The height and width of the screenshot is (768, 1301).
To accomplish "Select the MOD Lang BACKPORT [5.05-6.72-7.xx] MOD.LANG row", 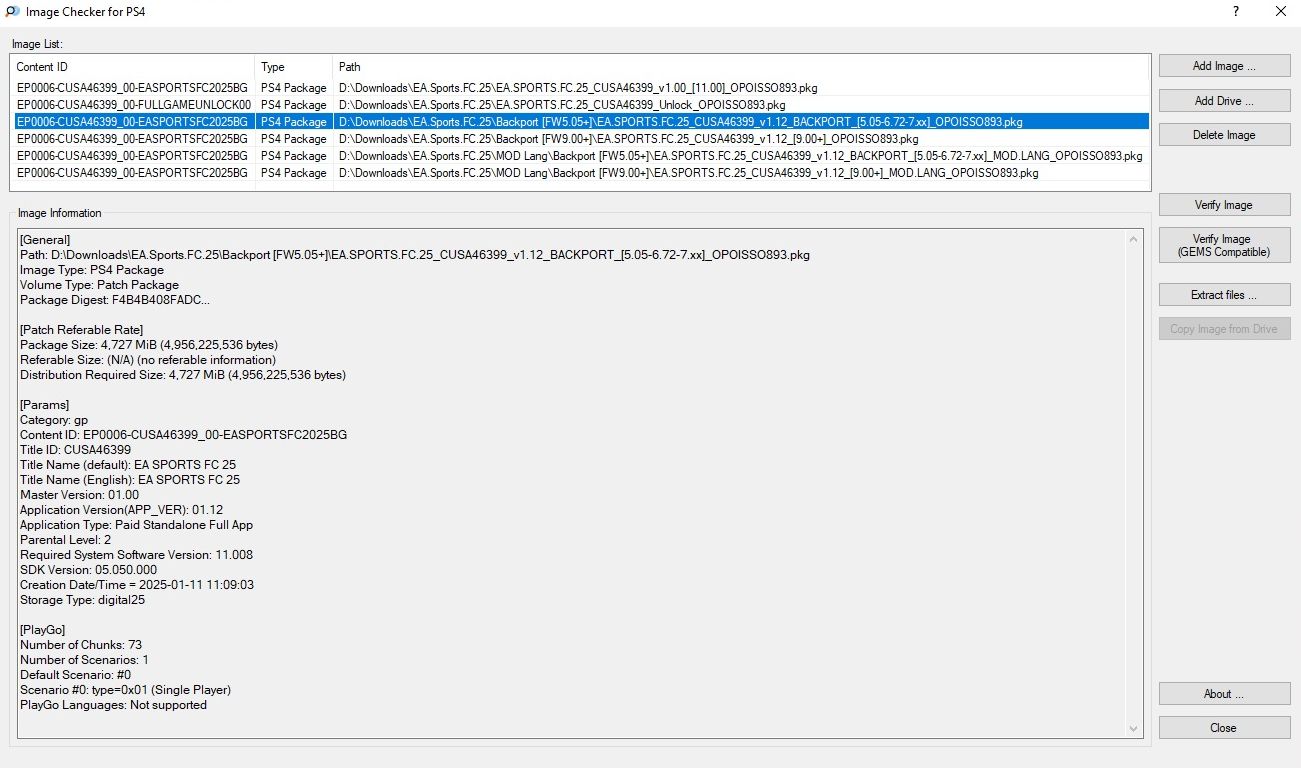I will pos(580,156).
